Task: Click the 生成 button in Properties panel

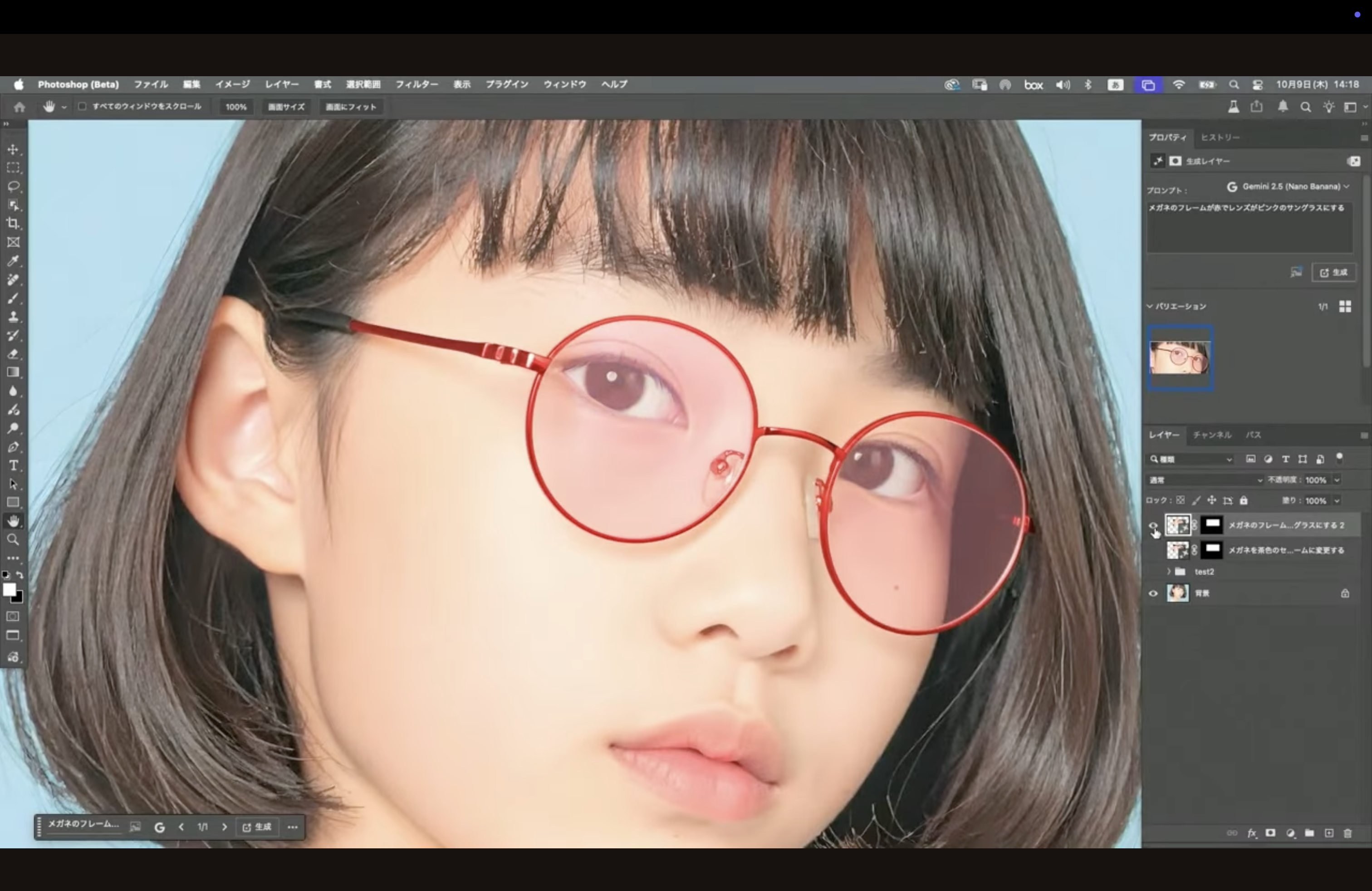Action: point(1334,273)
